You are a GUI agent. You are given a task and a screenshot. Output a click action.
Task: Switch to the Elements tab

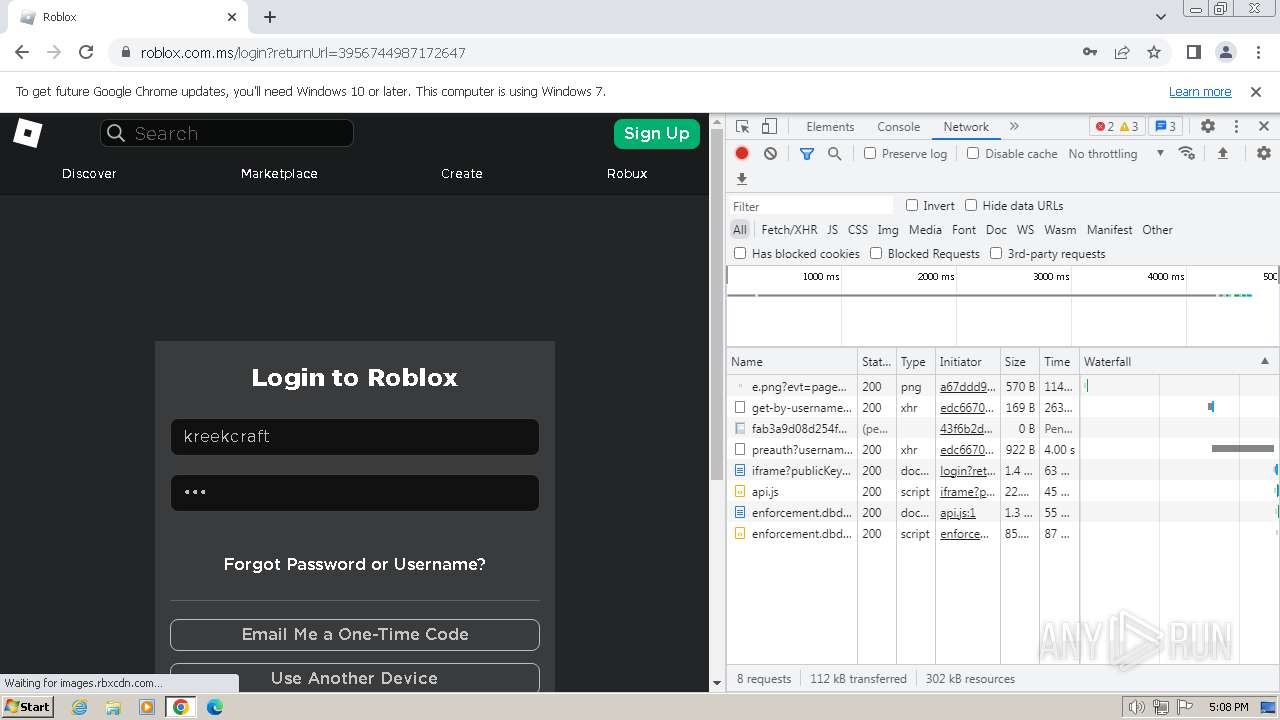(x=830, y=127)
